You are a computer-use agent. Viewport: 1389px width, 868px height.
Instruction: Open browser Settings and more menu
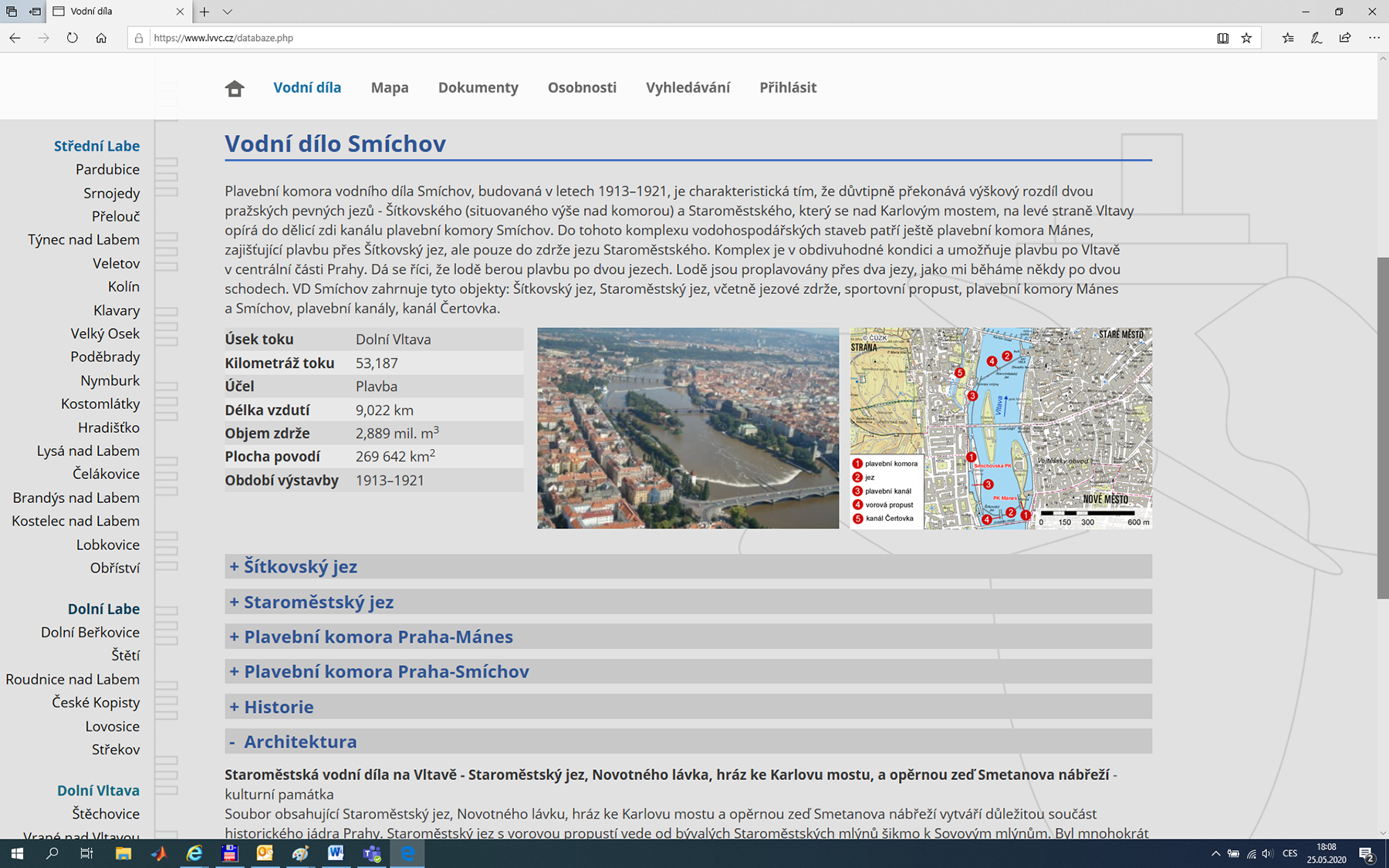coord(1374,38)
